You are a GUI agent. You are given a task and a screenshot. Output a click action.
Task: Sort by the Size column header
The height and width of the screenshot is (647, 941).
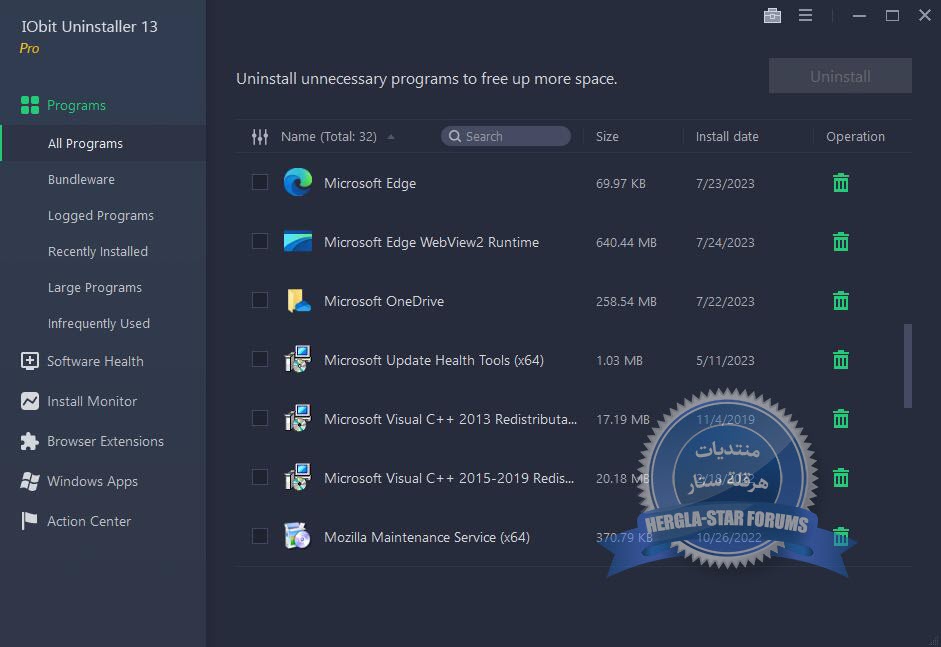(607, 137)
